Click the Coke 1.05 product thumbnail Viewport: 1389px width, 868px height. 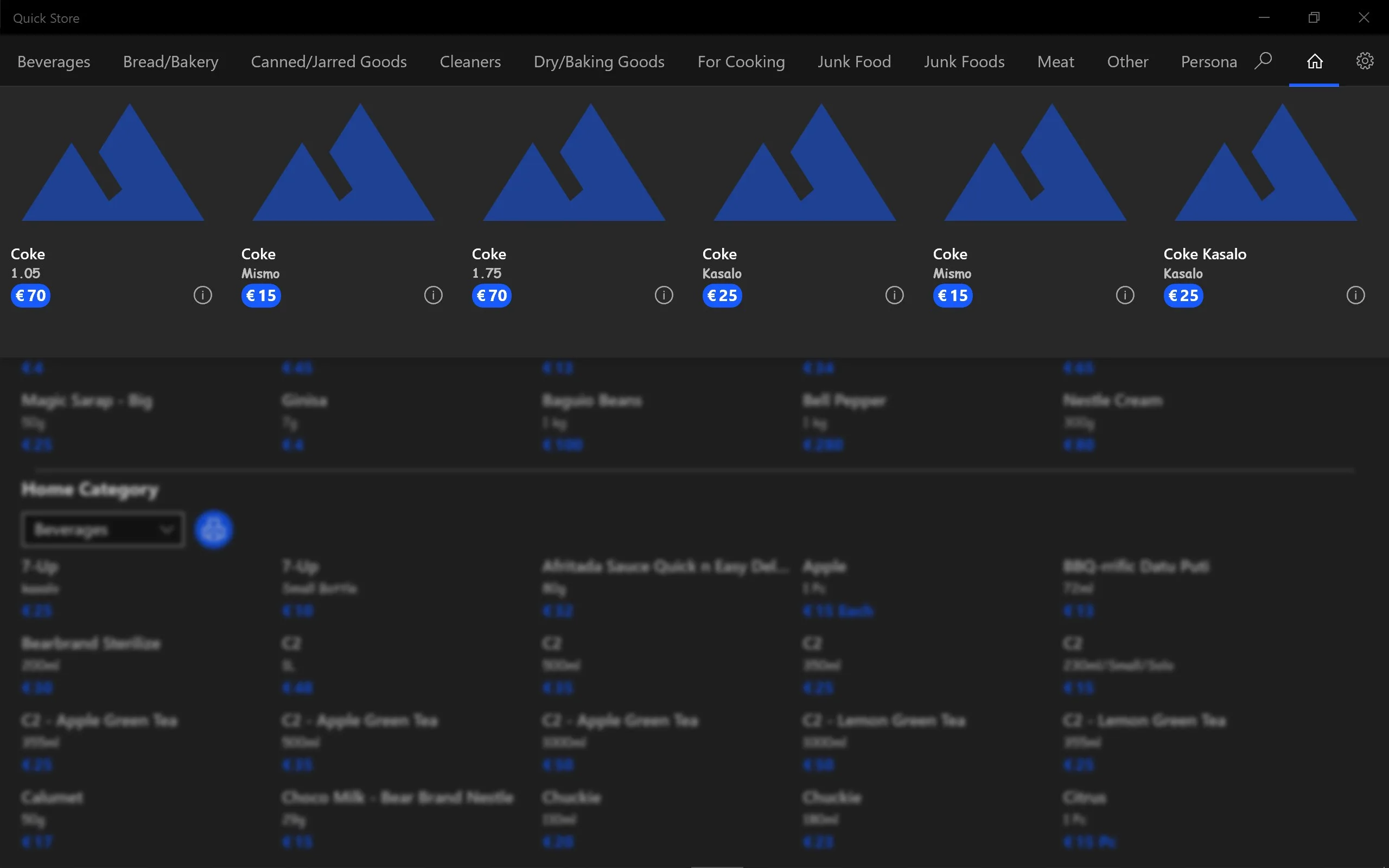pyautogui.click(x=113, y=162)
